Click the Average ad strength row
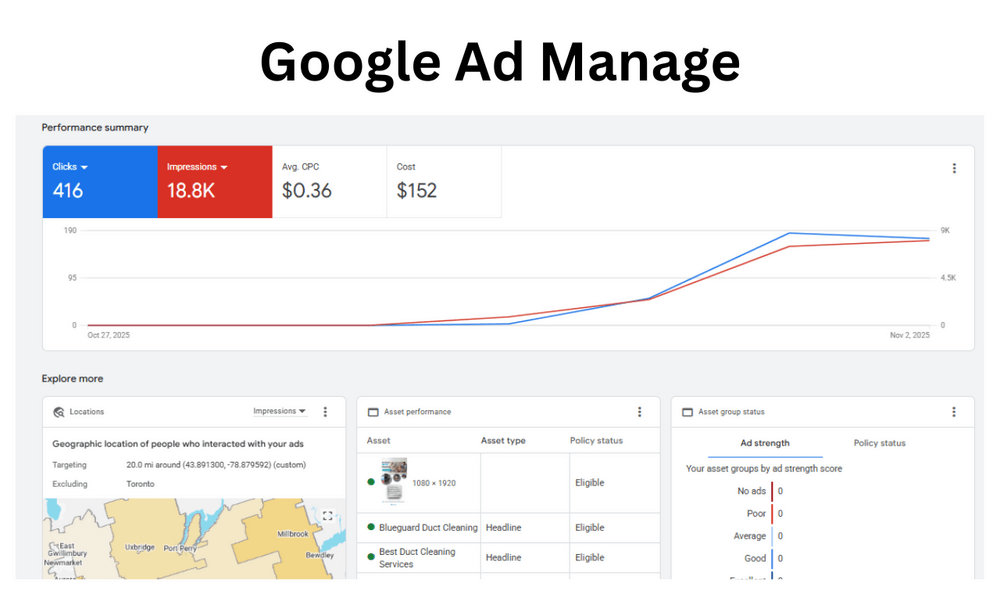The width and height of the screenshot is (1000, 601). click(758, 536)
